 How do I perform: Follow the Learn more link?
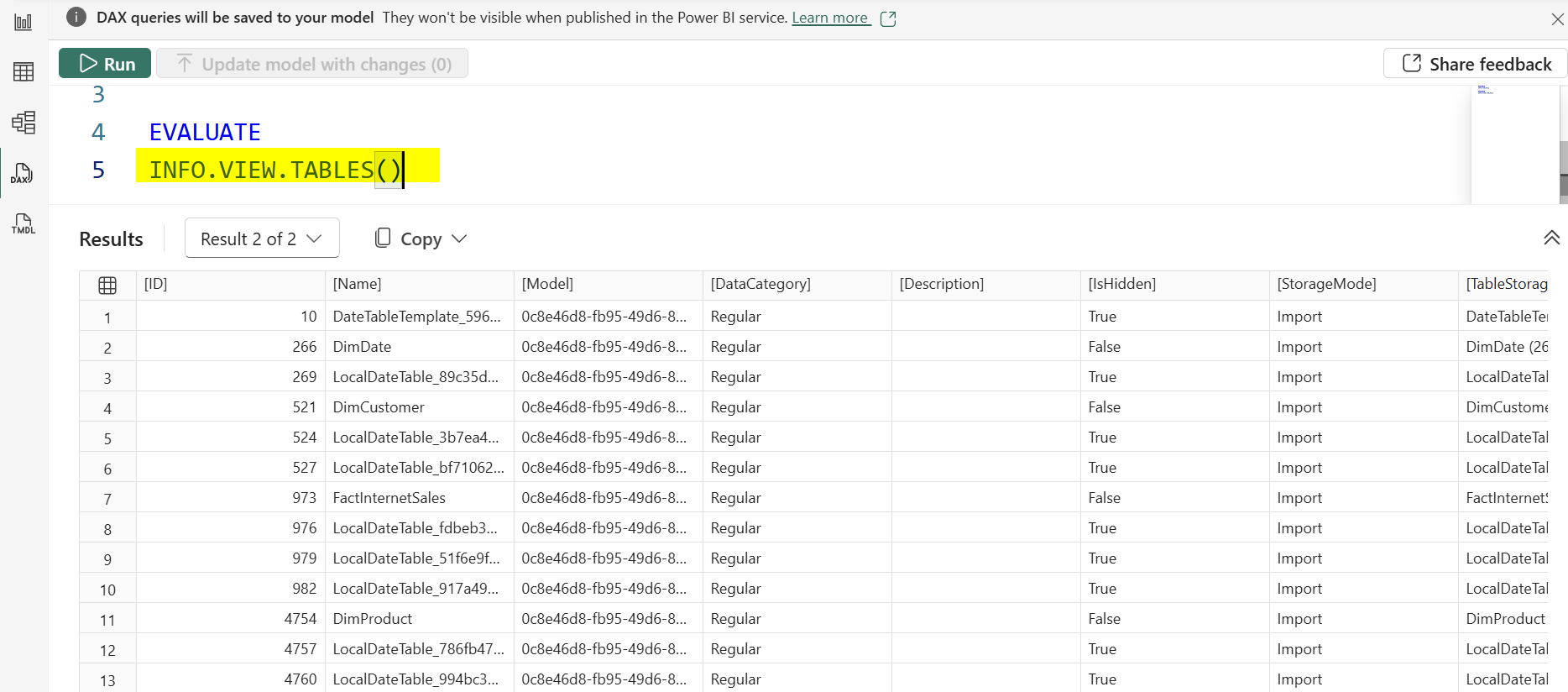(x=829, y=18)
